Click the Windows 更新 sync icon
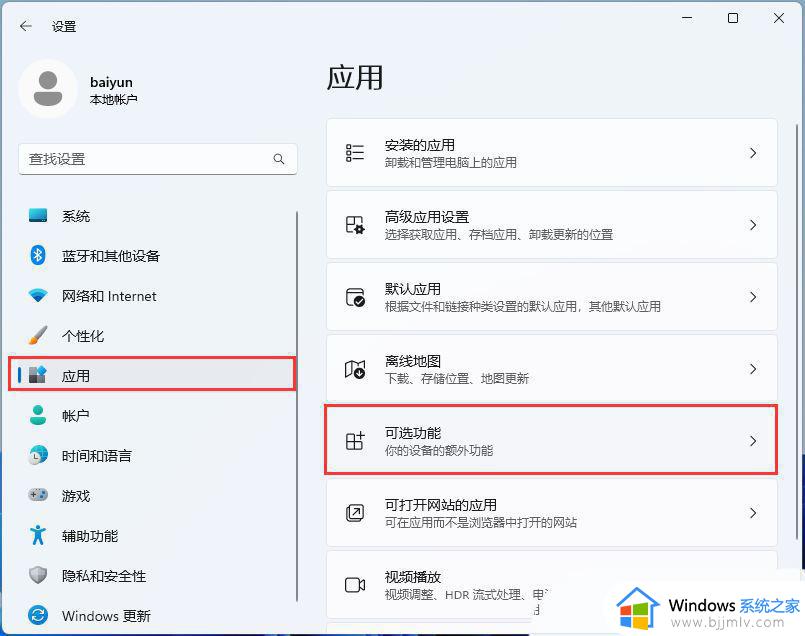This screenshot has height=636, width=805. click(38, 615)
